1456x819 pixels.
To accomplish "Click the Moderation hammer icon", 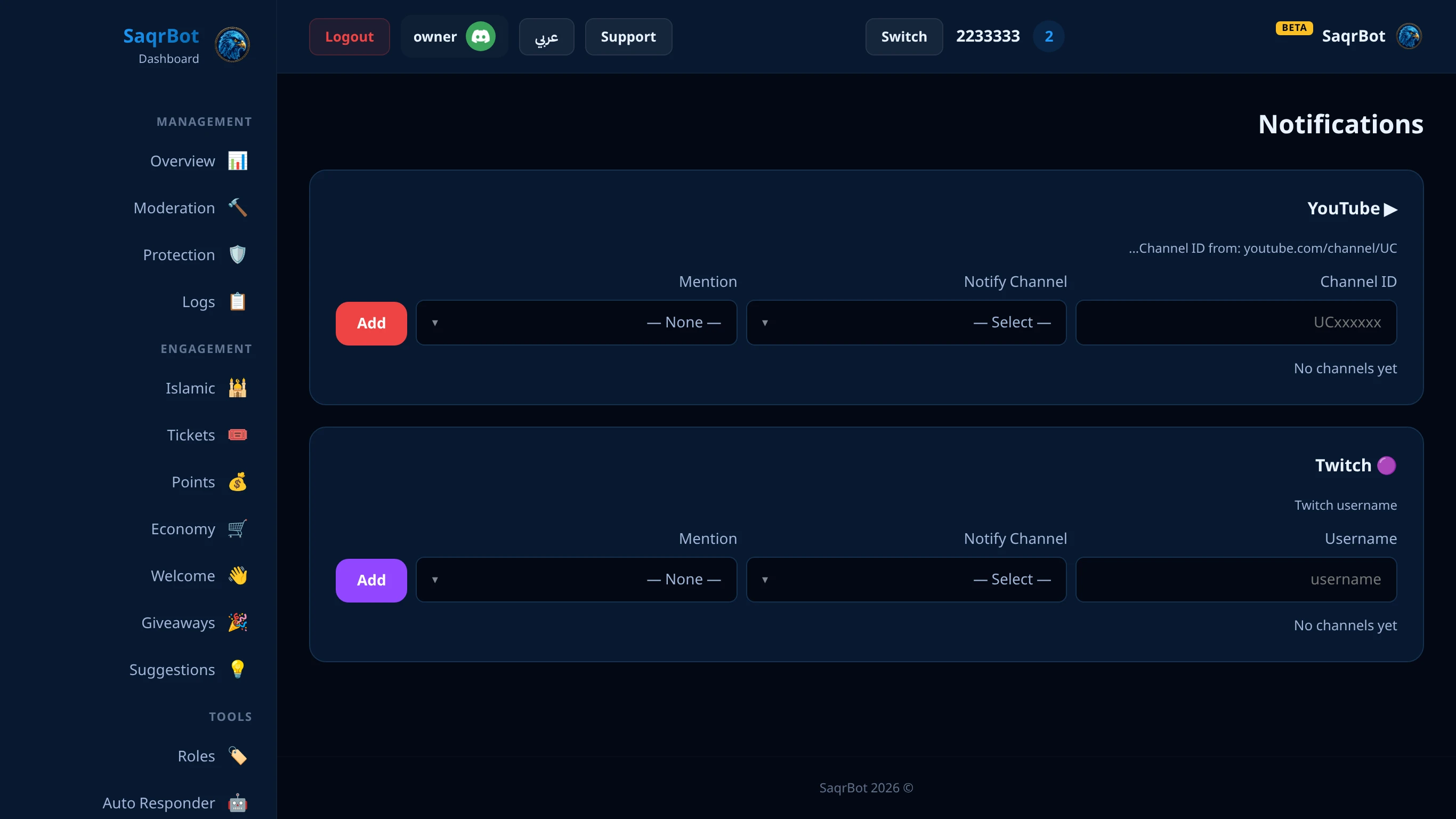I will pyautogui.click(x=237, y=208).
